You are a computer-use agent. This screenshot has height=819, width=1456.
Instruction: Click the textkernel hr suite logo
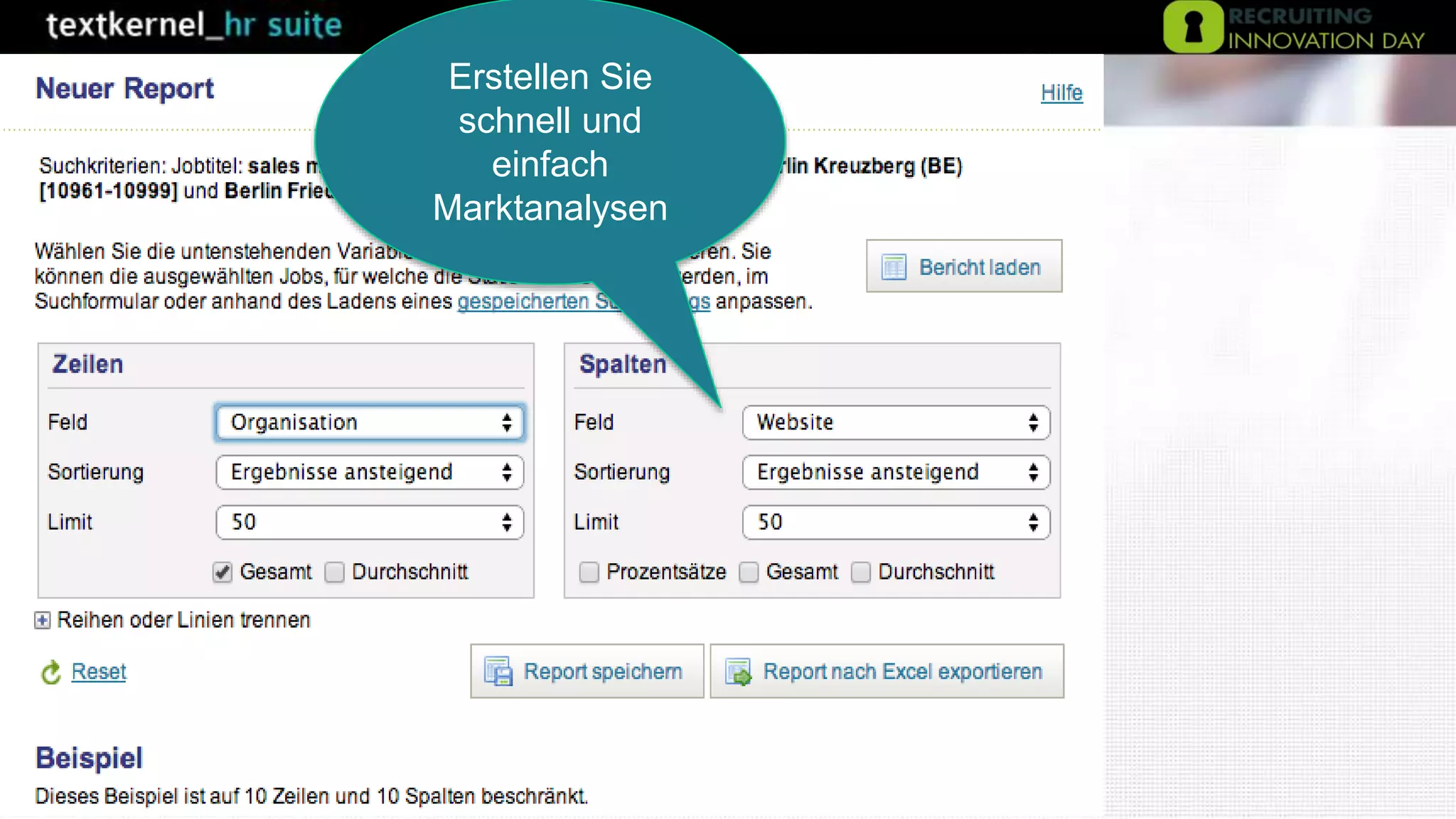pyautogui.click(x=194, y=26)
